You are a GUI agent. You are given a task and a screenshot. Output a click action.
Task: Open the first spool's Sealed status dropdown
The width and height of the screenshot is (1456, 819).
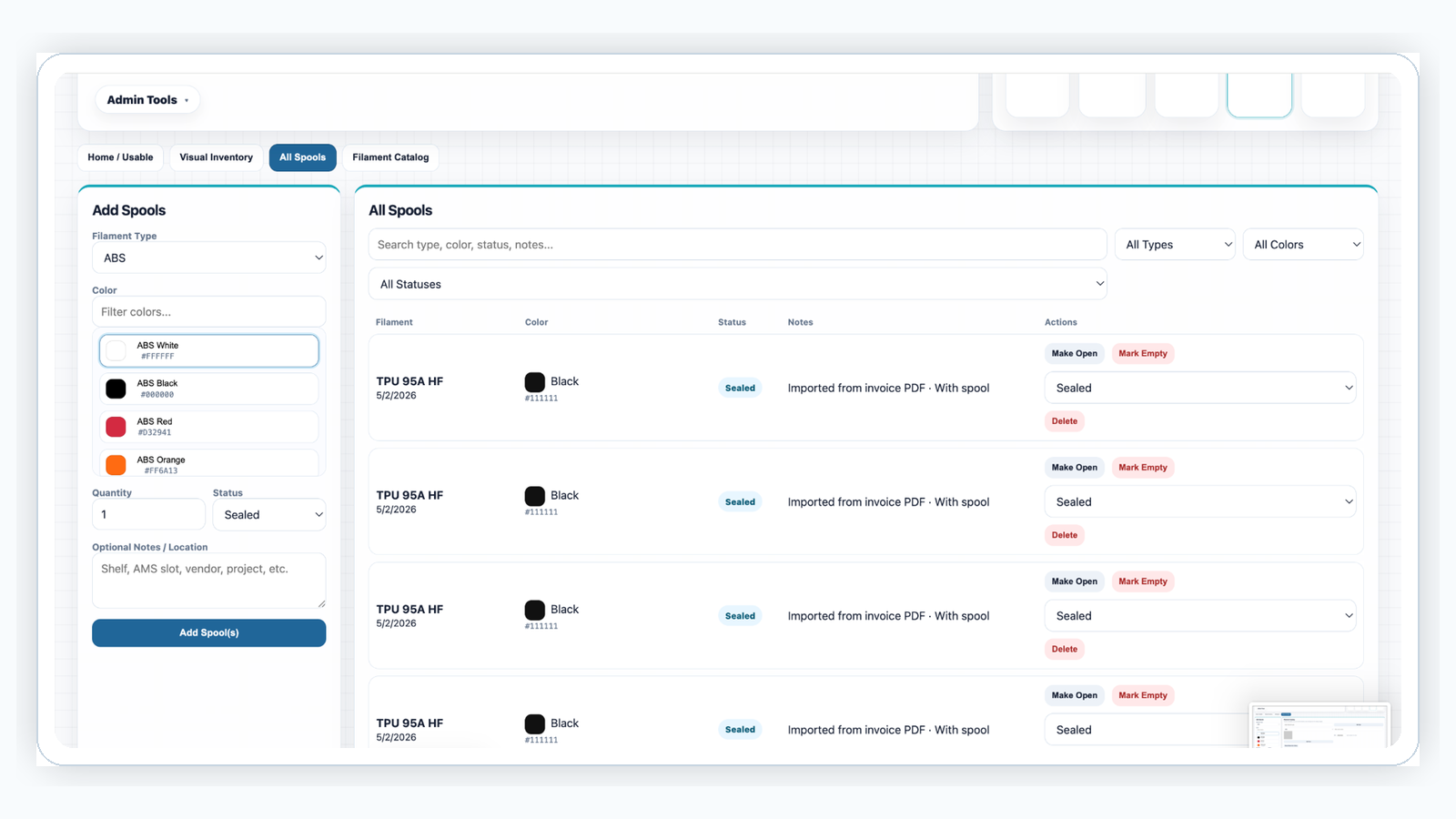1200,388
